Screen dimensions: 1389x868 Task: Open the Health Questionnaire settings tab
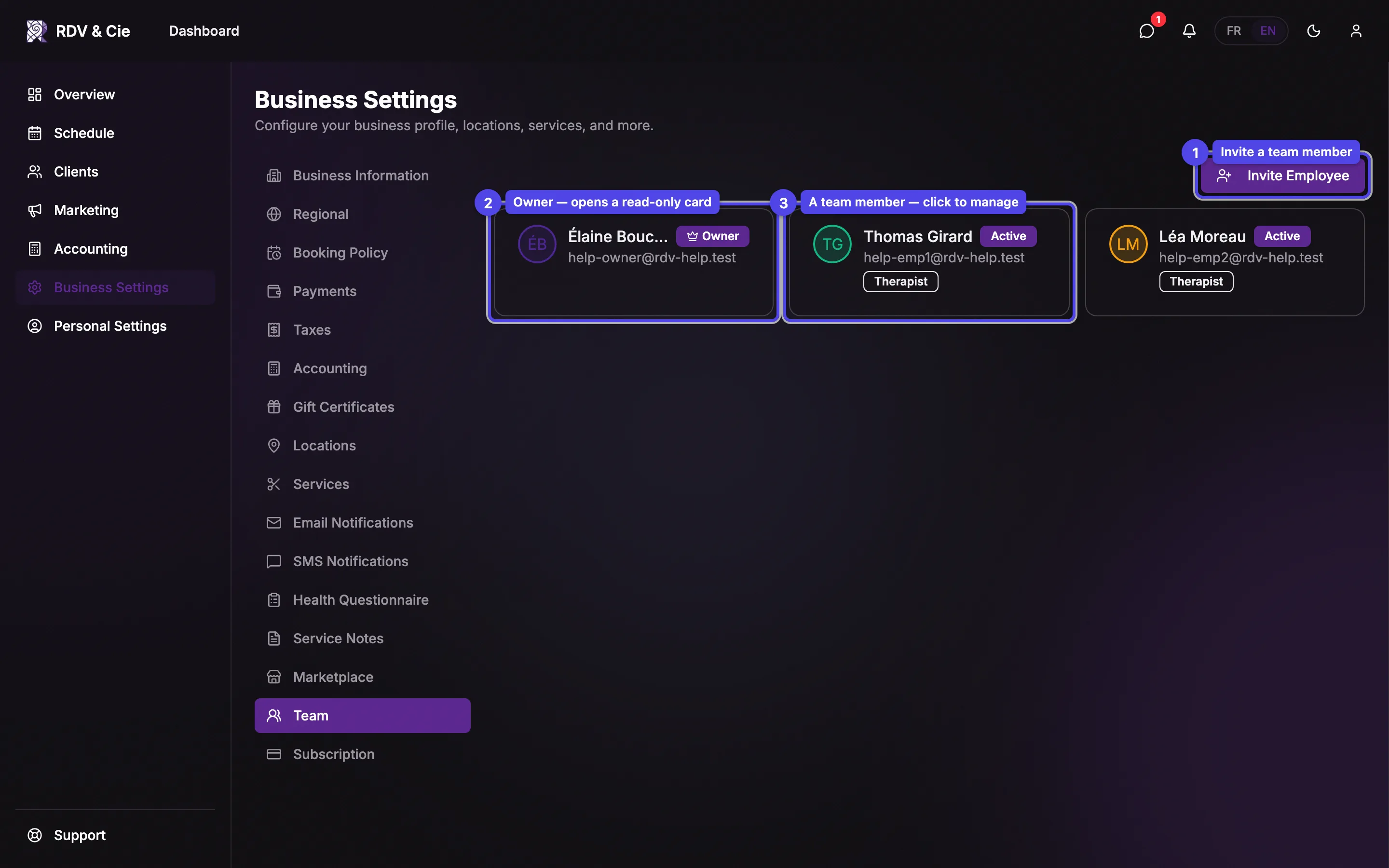pos(362,600)
